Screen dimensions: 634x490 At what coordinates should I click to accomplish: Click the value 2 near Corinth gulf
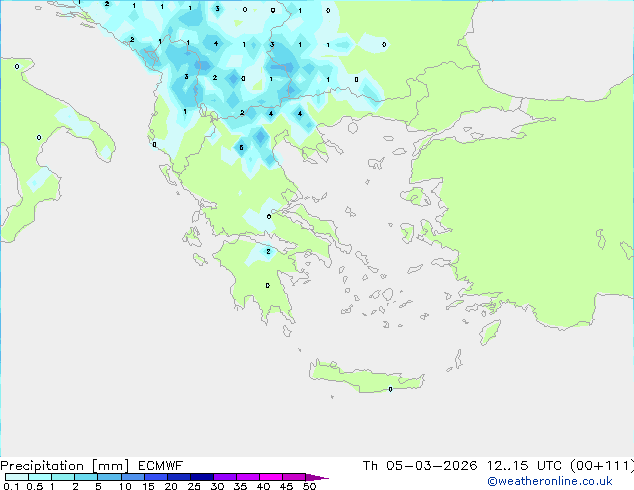point(268,251)
